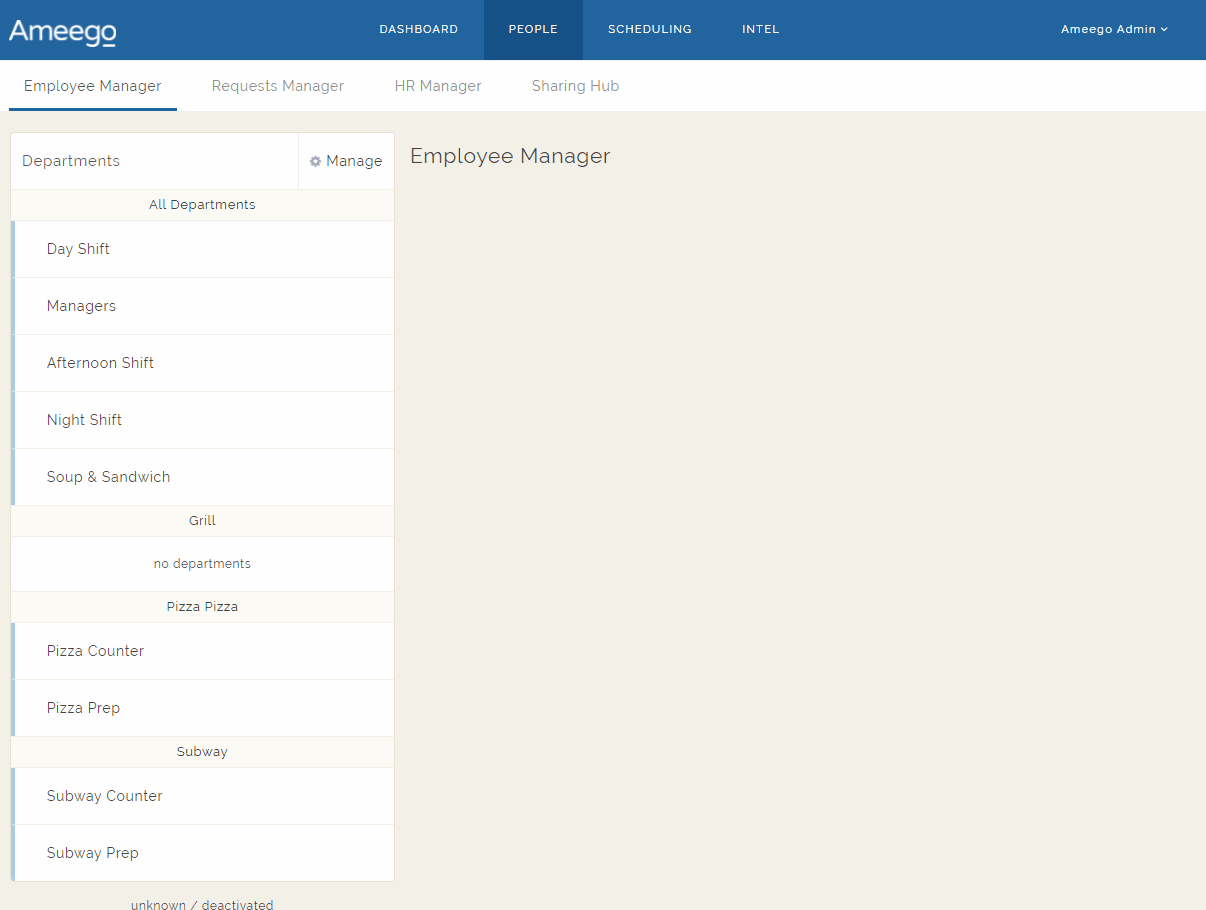Open the INTEL section
This screenshot has width=1206, height=910.
point(760,29)
